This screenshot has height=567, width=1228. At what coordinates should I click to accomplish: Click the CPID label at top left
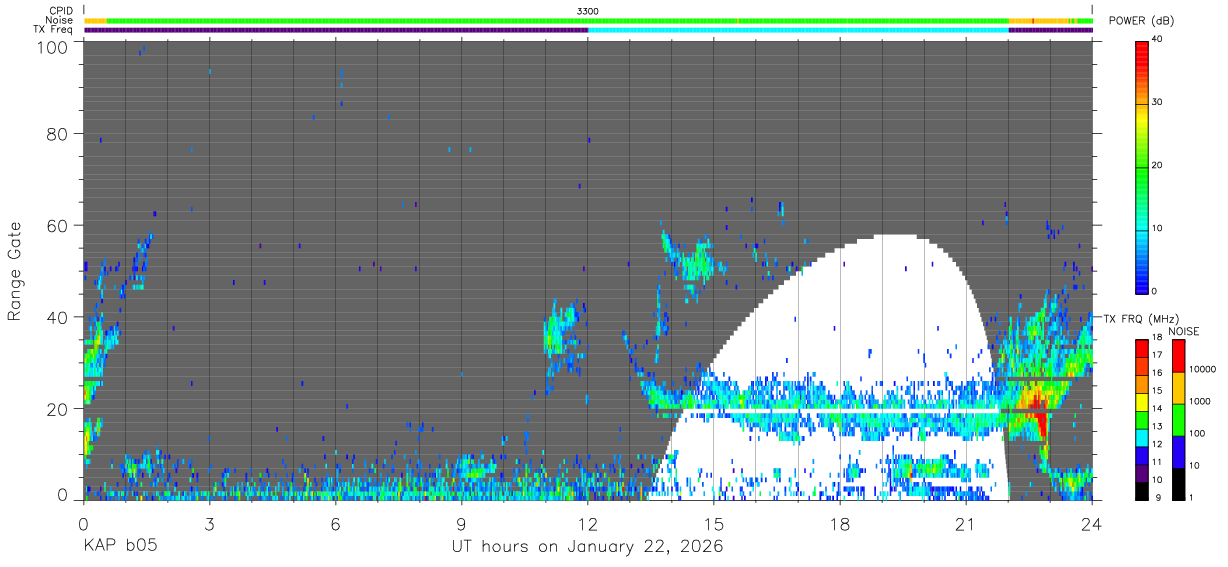[59, 10]
